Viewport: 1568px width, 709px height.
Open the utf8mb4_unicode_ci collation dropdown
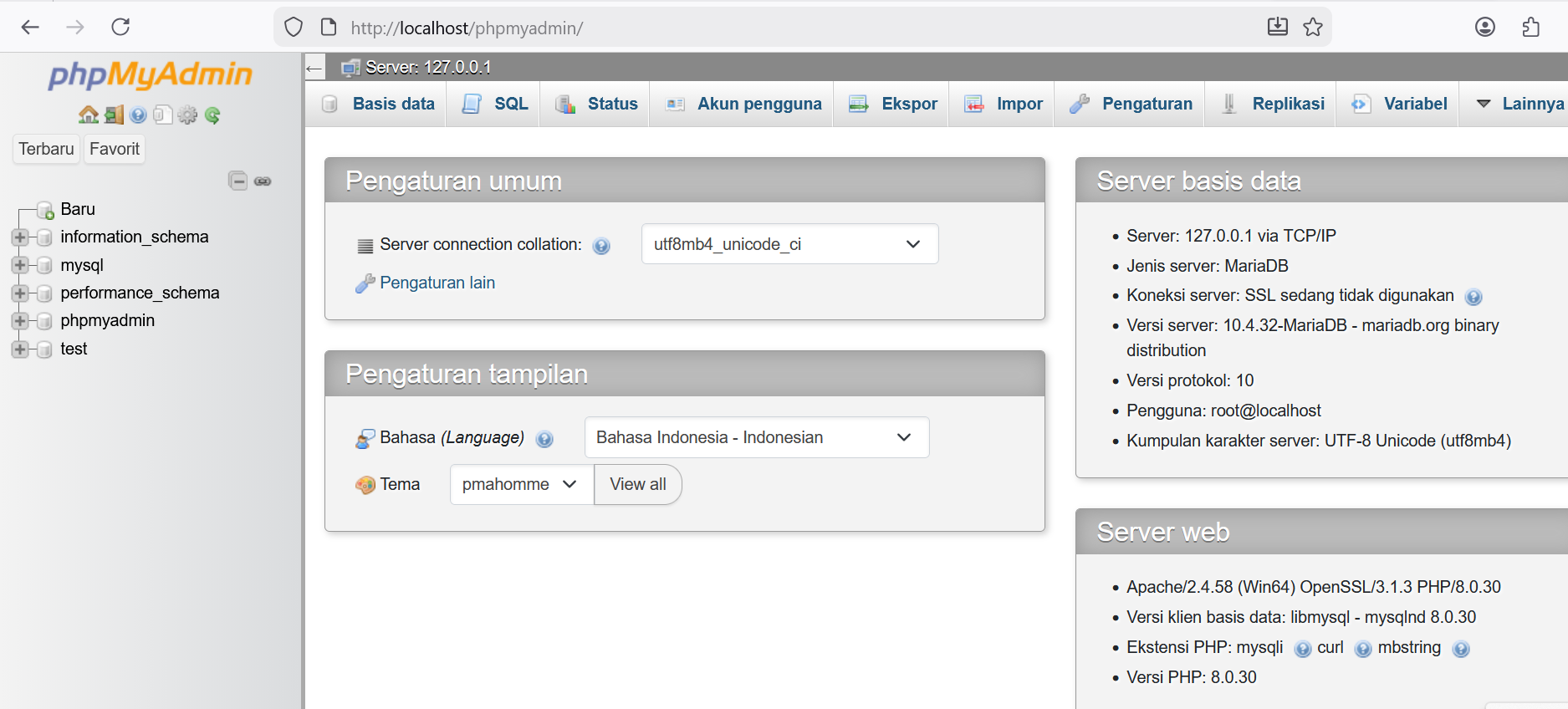pos(789,244)
